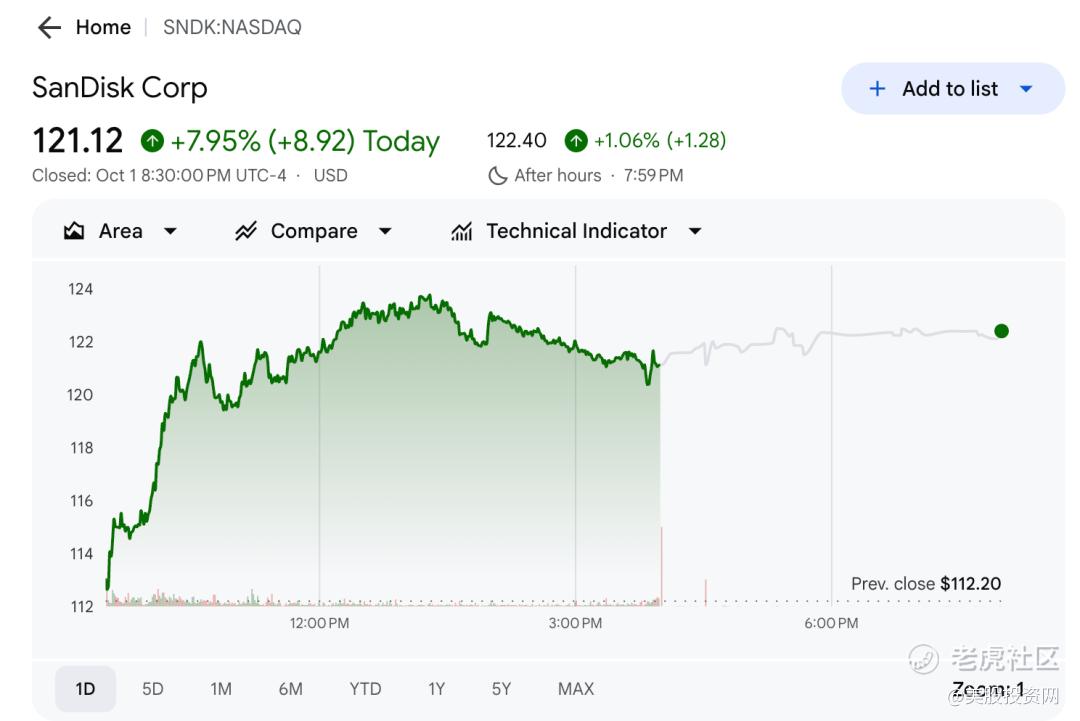Switch to the 1M range tab
Screen dimensions: 1080x721
pos(221,689)
